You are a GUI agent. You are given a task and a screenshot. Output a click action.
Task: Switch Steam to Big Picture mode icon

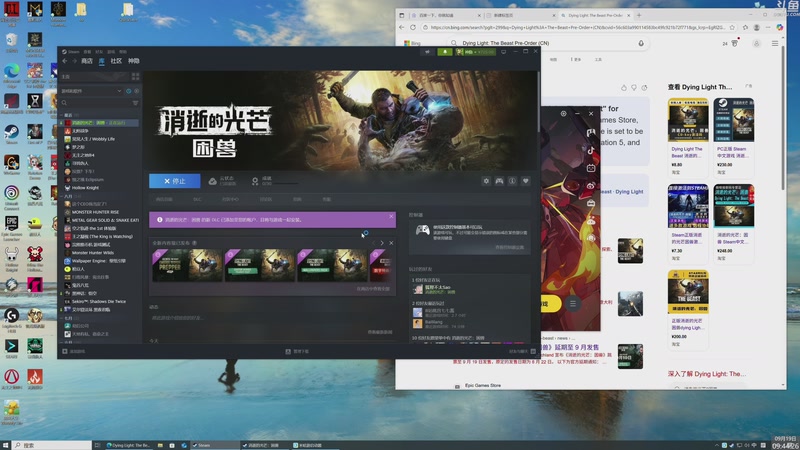tap(504, 52)
